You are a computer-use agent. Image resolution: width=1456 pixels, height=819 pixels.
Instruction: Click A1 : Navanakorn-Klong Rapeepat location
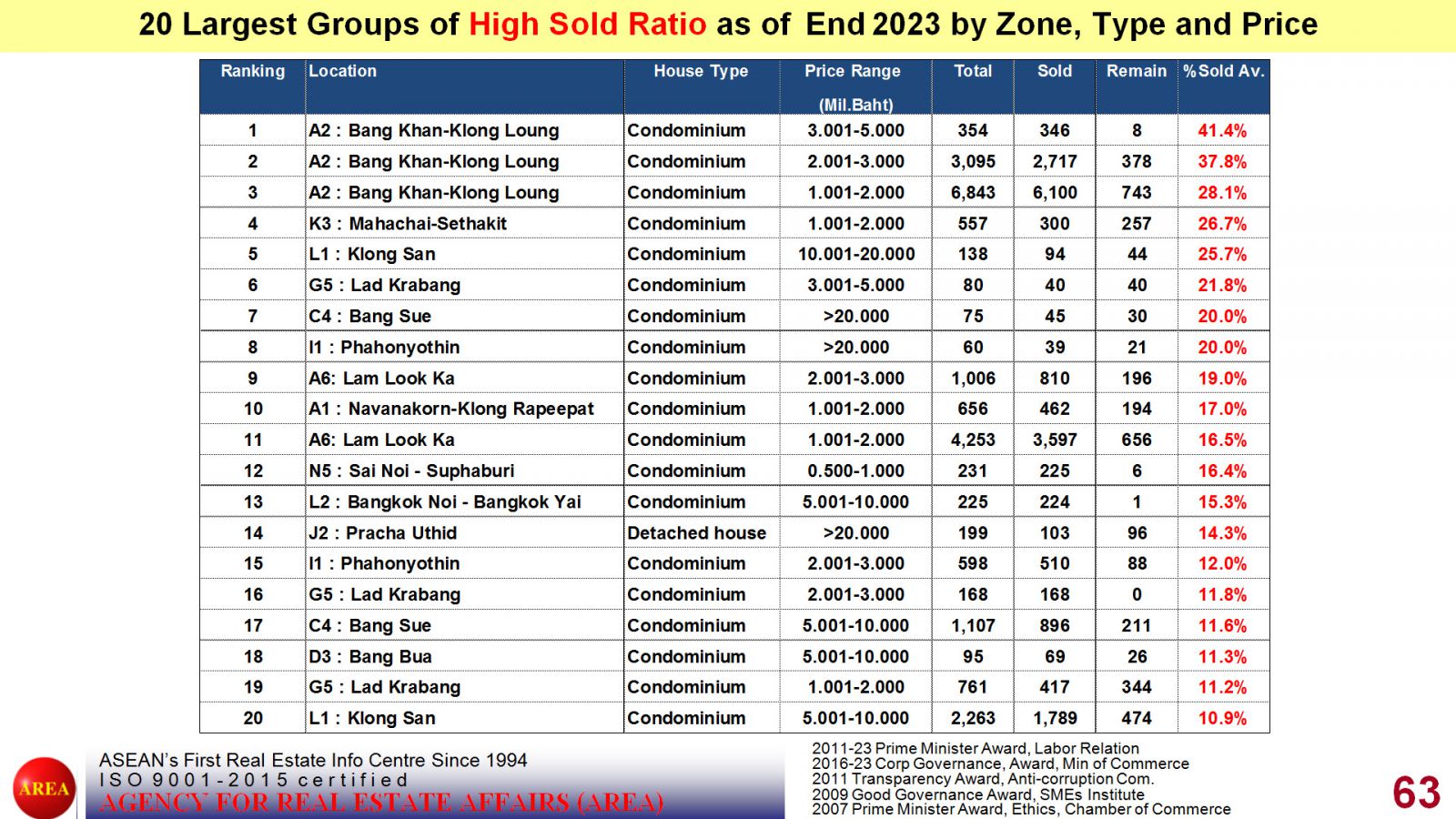(x=451, y=409)
